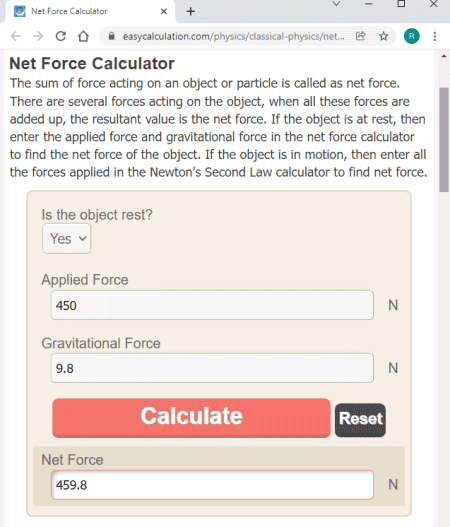This screenshot has height=527, width=450.
Task: Close the Net Force Calculator tab
Action: (164, 11)
